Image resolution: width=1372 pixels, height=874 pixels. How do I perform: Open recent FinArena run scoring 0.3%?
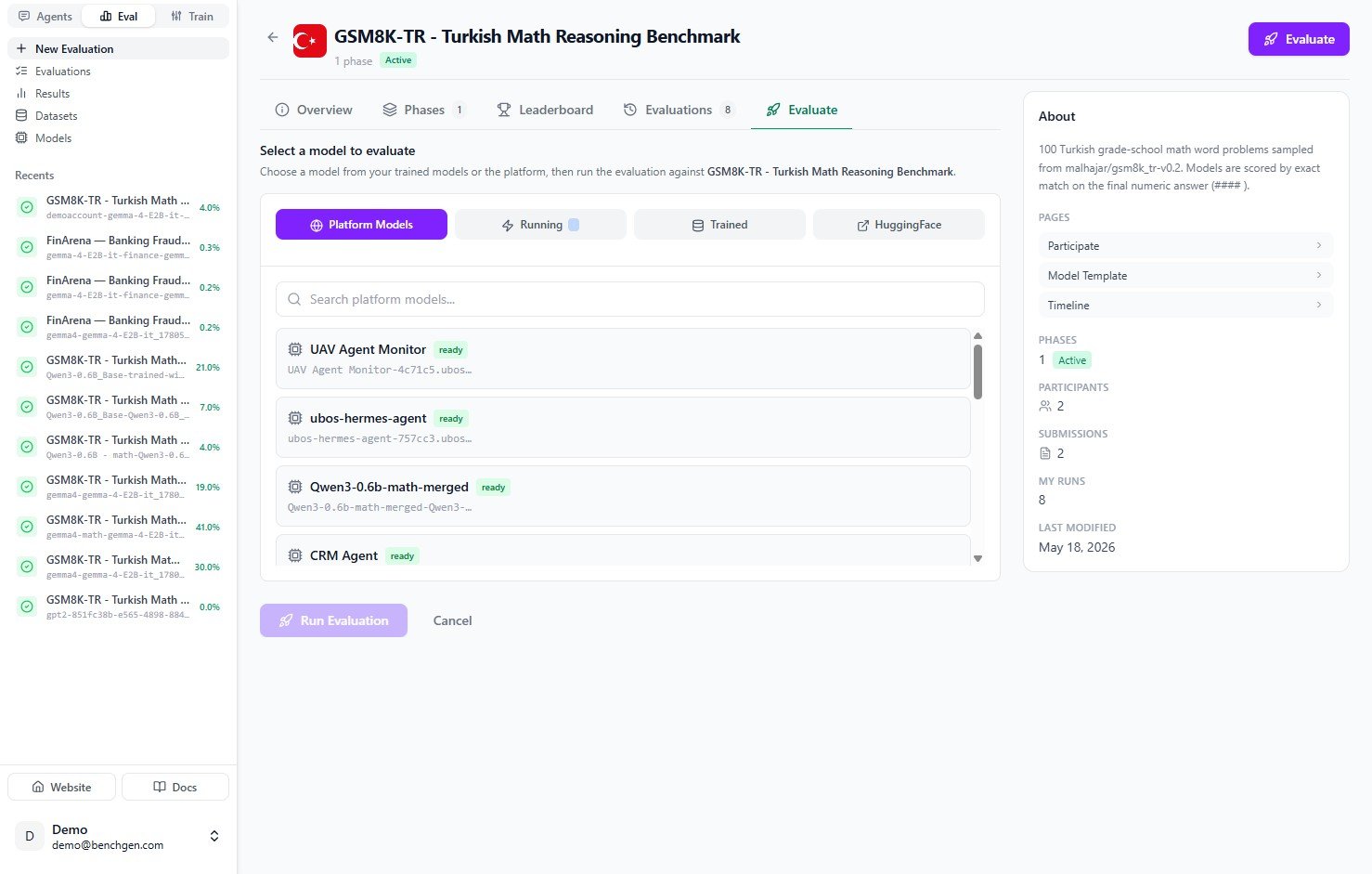tap(118, 247)
